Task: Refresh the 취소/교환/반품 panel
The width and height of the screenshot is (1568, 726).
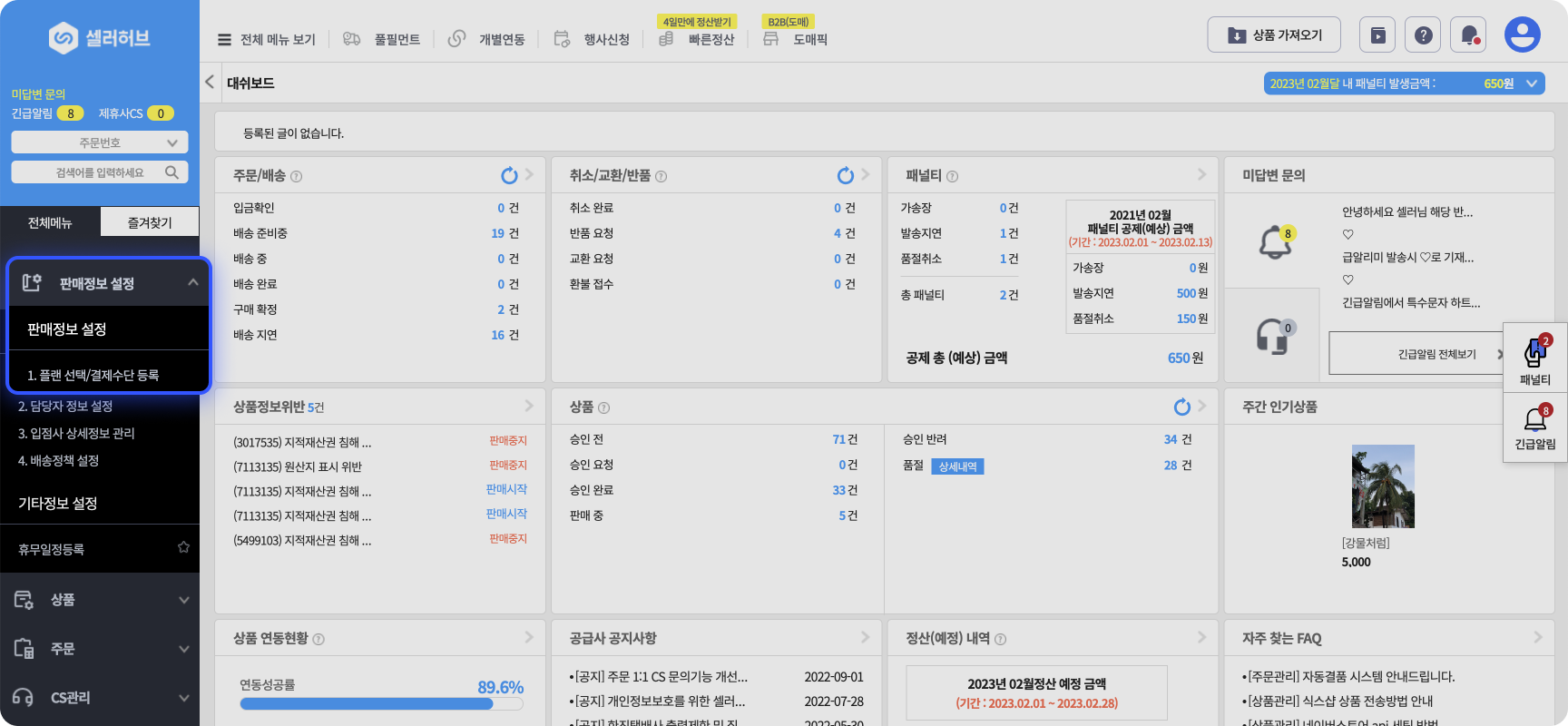Action: 845,175
